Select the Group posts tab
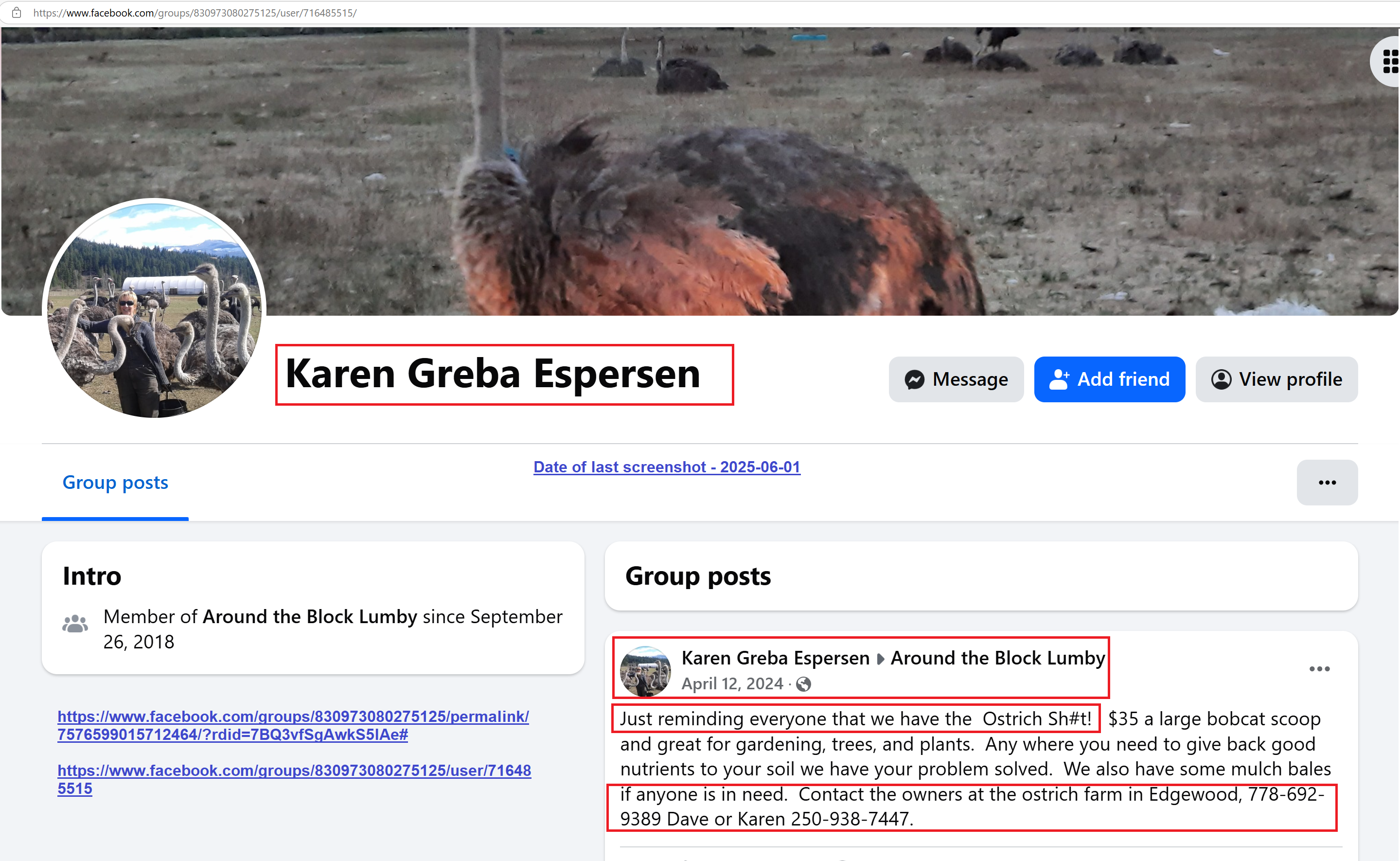The height and width of the screenshot is (861, 1400). (x=115, y=483)
